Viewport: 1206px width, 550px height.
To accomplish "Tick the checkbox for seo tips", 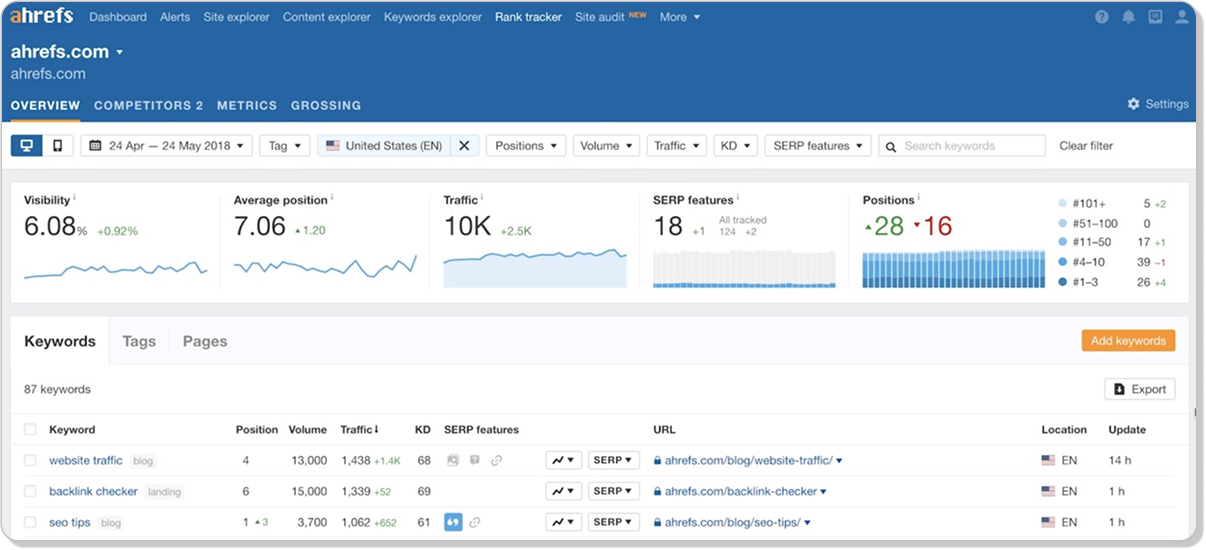I will pos(30,522).
